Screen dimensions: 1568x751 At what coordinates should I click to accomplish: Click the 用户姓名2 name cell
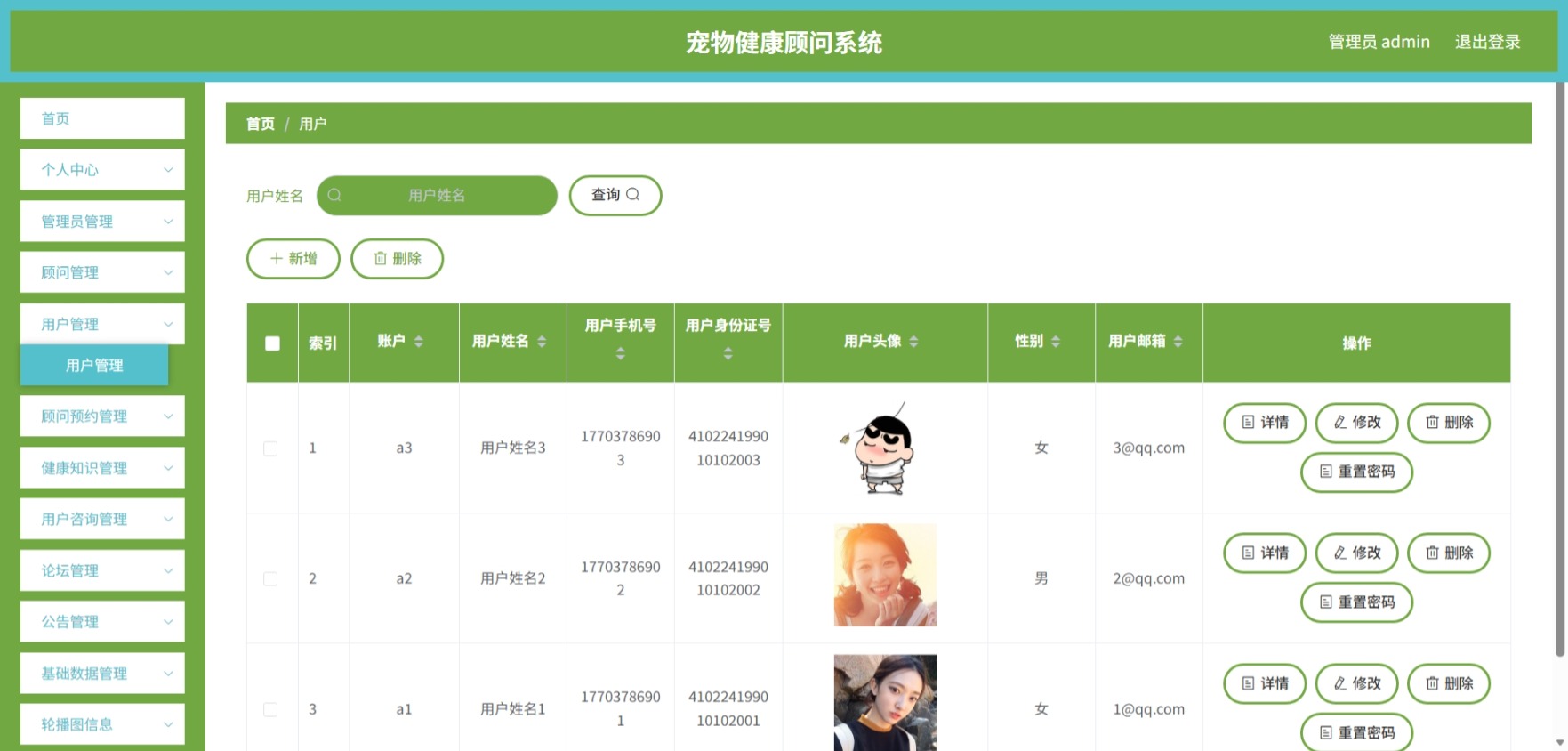(513, 579)
